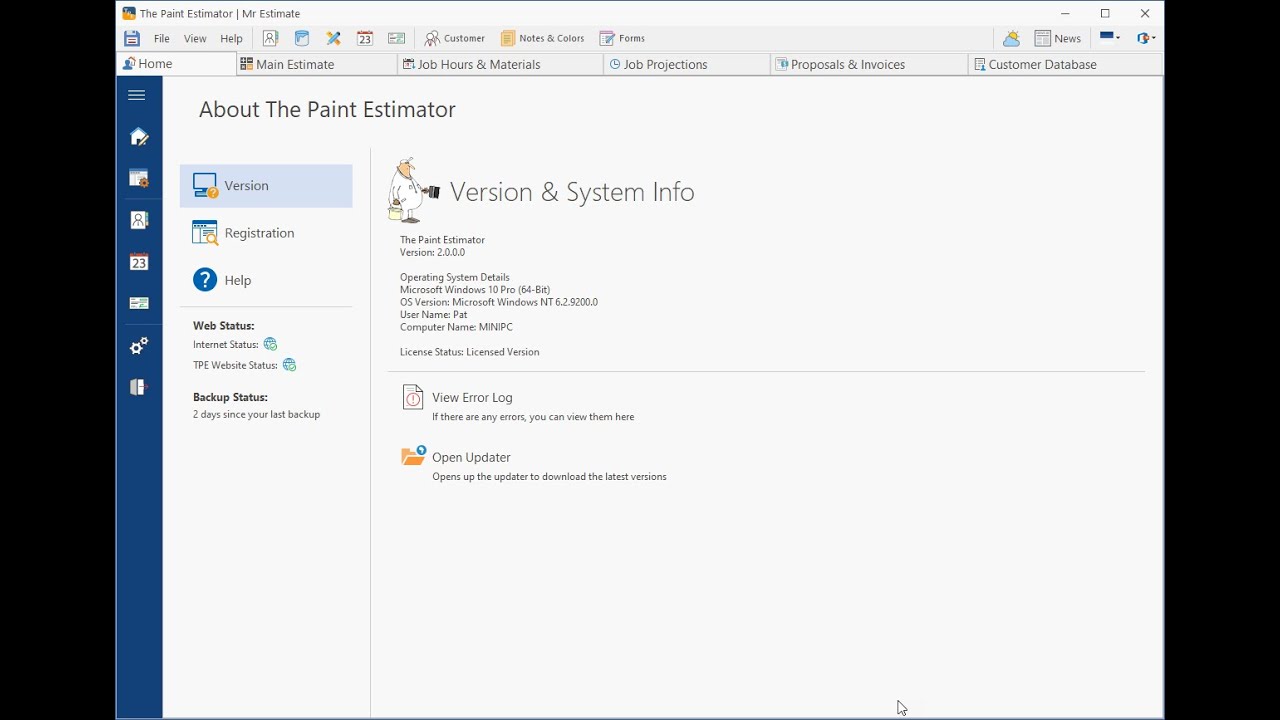Open the calendar icon in the blue sidebar
Viewport: 1280px width, 720px height.
click(139, 262)
